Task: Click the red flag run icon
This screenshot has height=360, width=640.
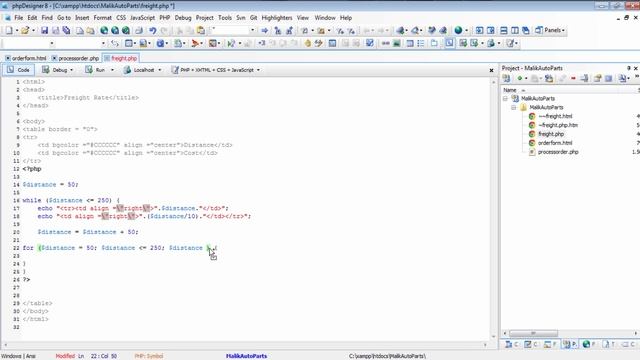Action: point(195,43)
